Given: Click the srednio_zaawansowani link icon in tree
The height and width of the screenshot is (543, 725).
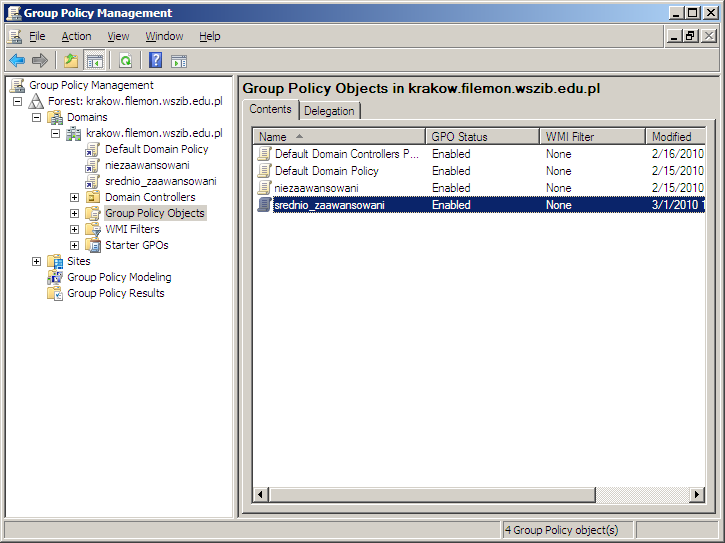Looking at the screenshot, I should point(92,181).
